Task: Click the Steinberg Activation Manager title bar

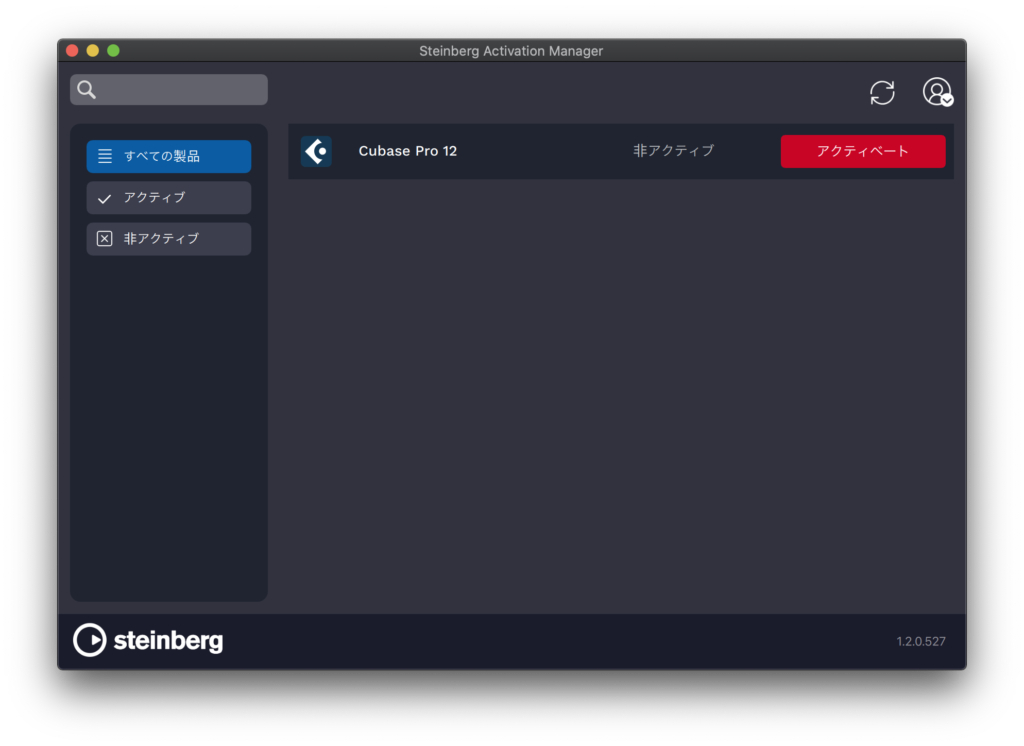Action: tap(511, 51)
